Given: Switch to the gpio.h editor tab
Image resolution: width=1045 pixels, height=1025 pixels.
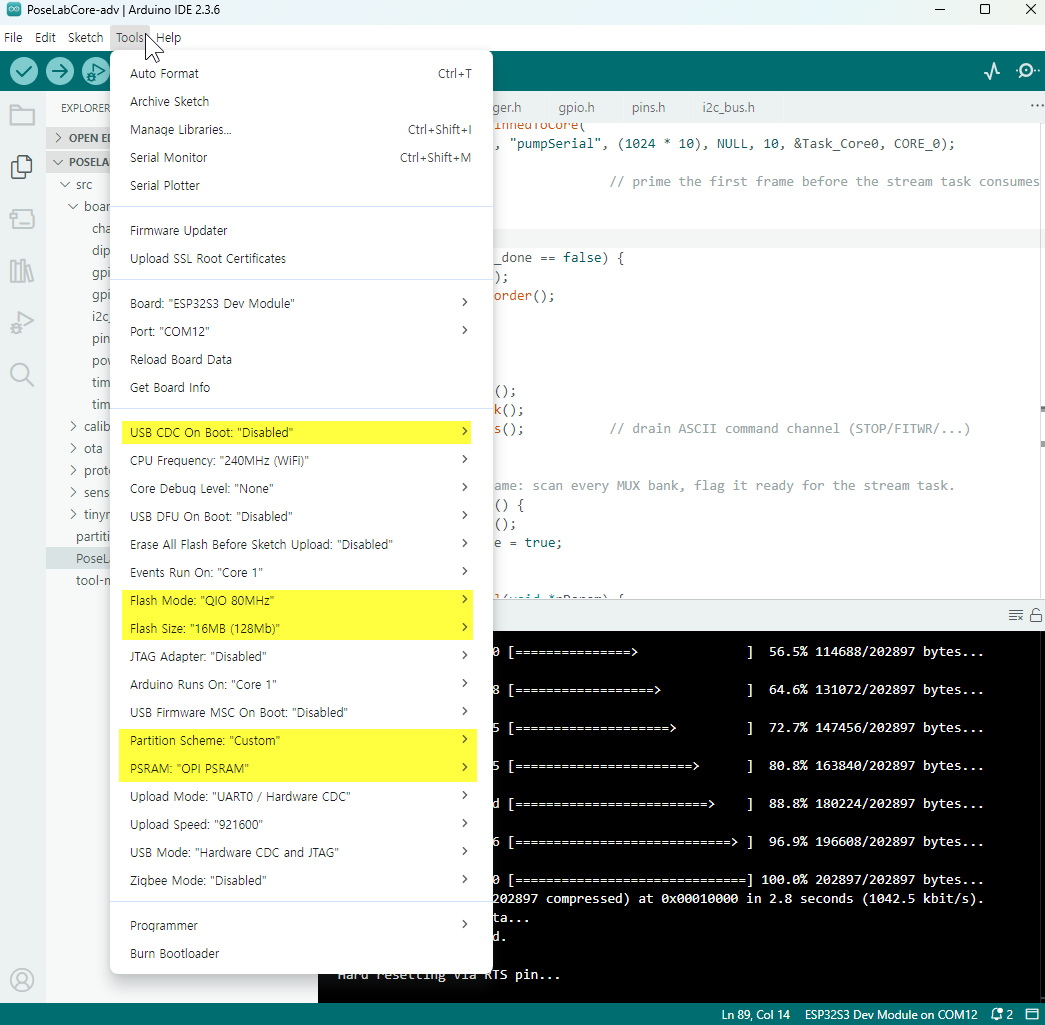Looking at the screenshot, I should coord(576,107).
